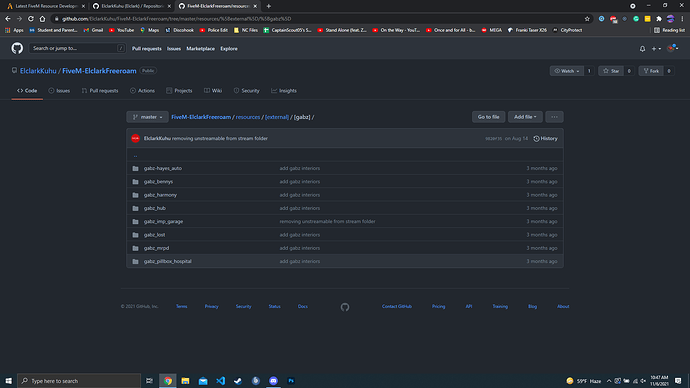
Task: Open File Explorer from the taskbar
Action: click(185, 381)
